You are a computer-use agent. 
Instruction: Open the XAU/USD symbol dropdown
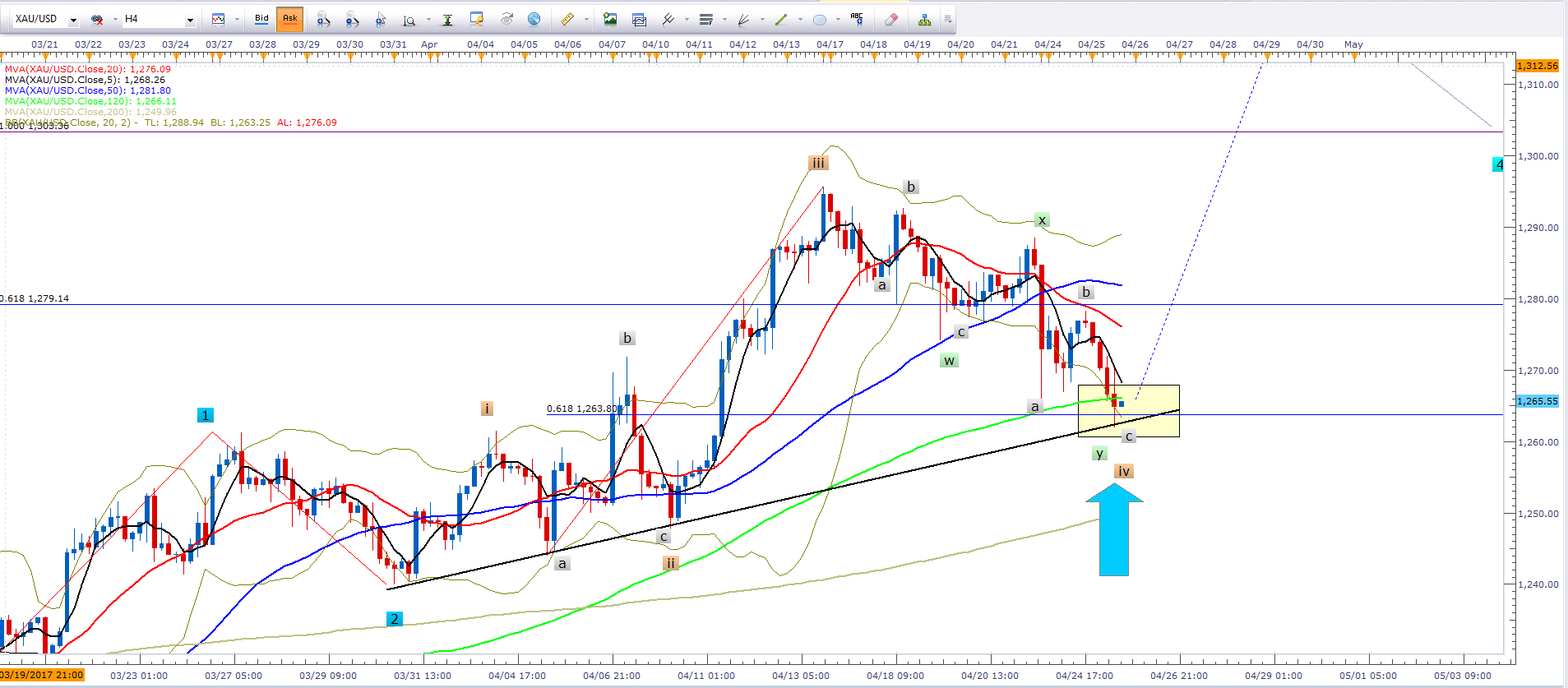(x=73, y=20)
